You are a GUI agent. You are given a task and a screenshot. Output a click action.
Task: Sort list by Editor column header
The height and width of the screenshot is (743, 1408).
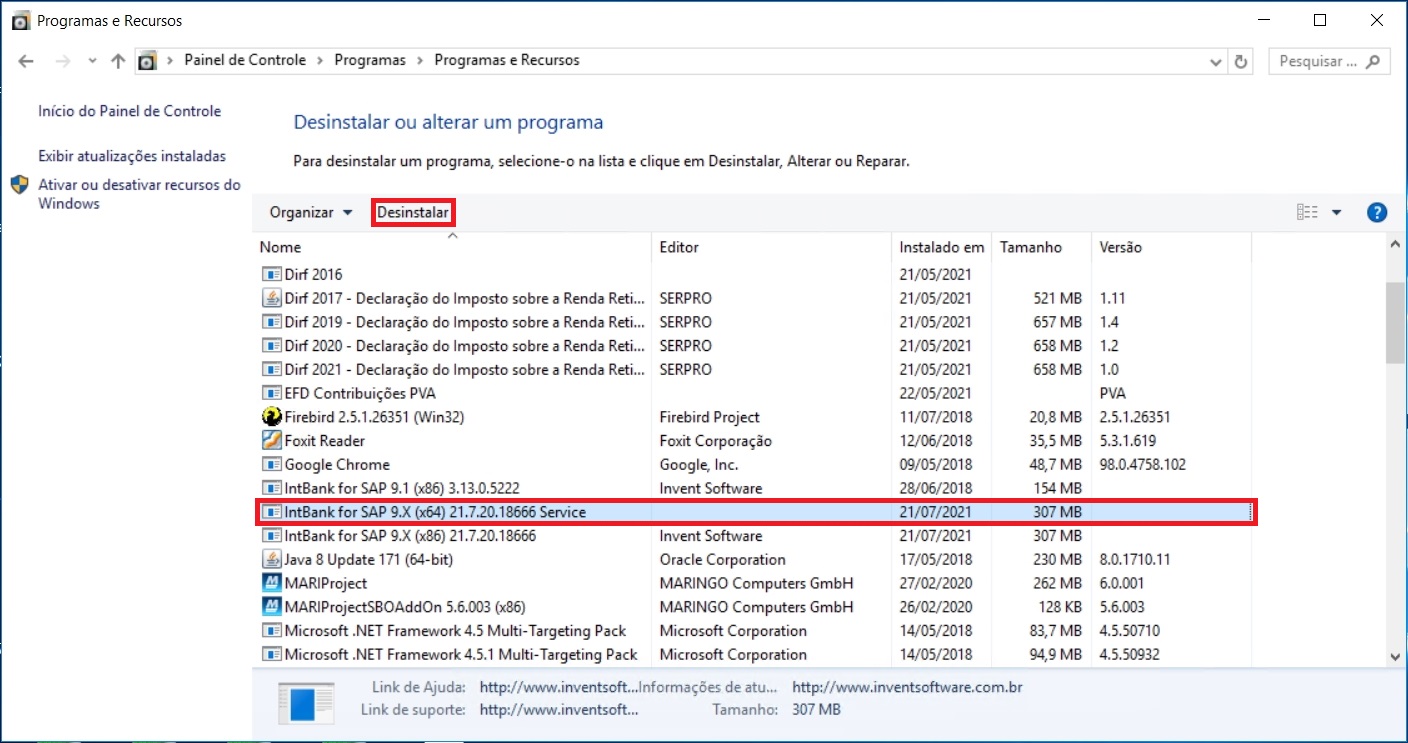pos(771,247)
